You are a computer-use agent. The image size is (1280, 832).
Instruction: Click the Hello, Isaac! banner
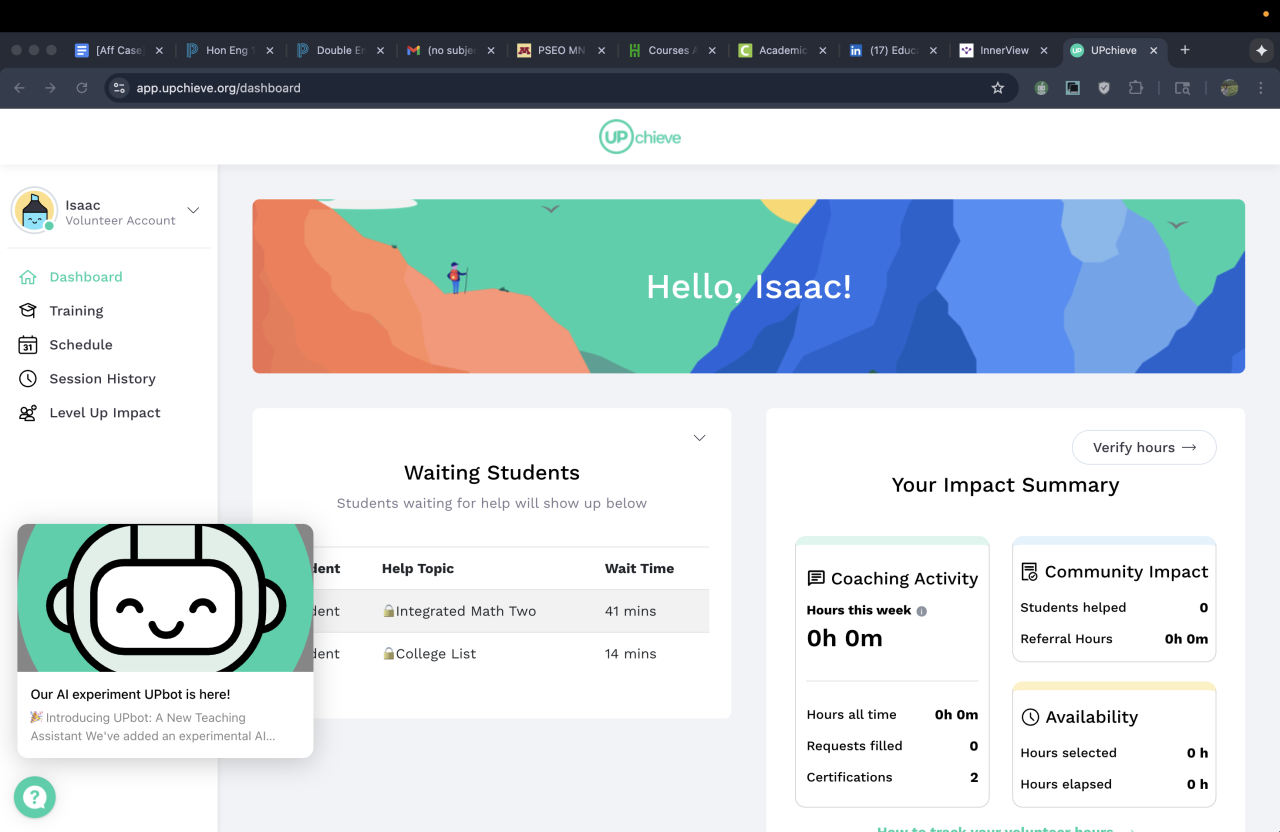(x=749, y=287)
